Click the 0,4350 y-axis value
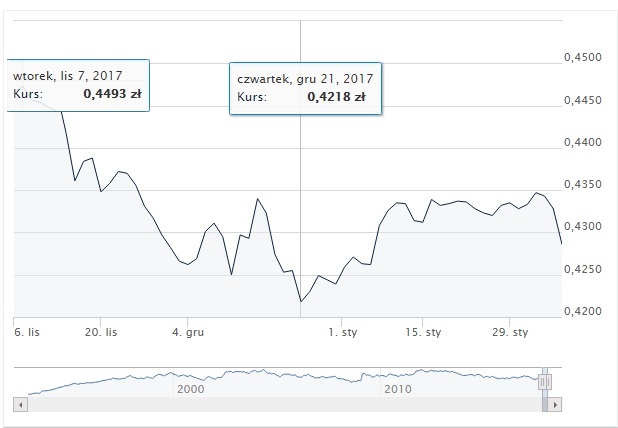Image resolution: width=618 pixels, height=428 pixels. (x=583, y=184)
